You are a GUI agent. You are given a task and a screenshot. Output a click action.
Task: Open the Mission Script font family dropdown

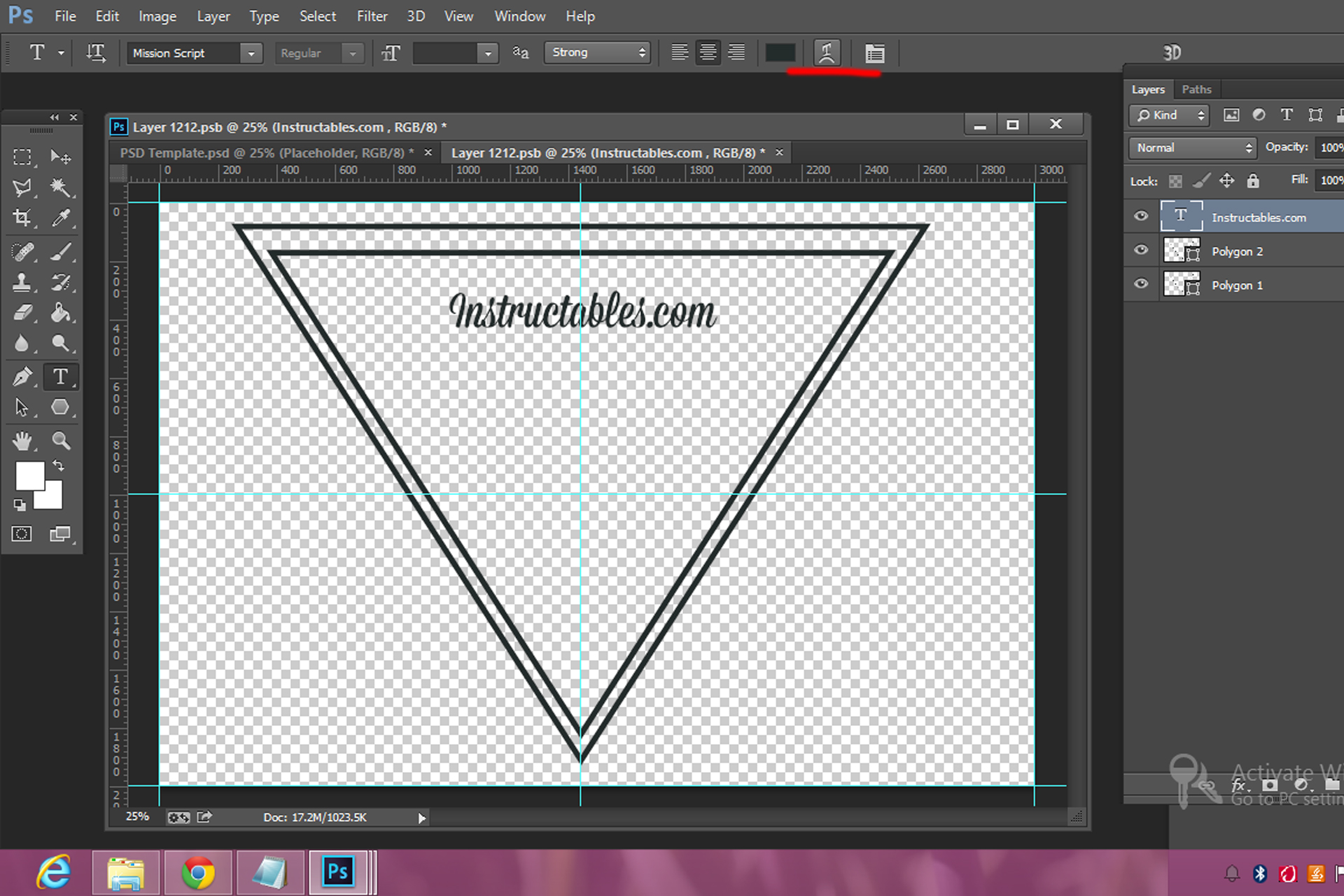tap(251, 53)
